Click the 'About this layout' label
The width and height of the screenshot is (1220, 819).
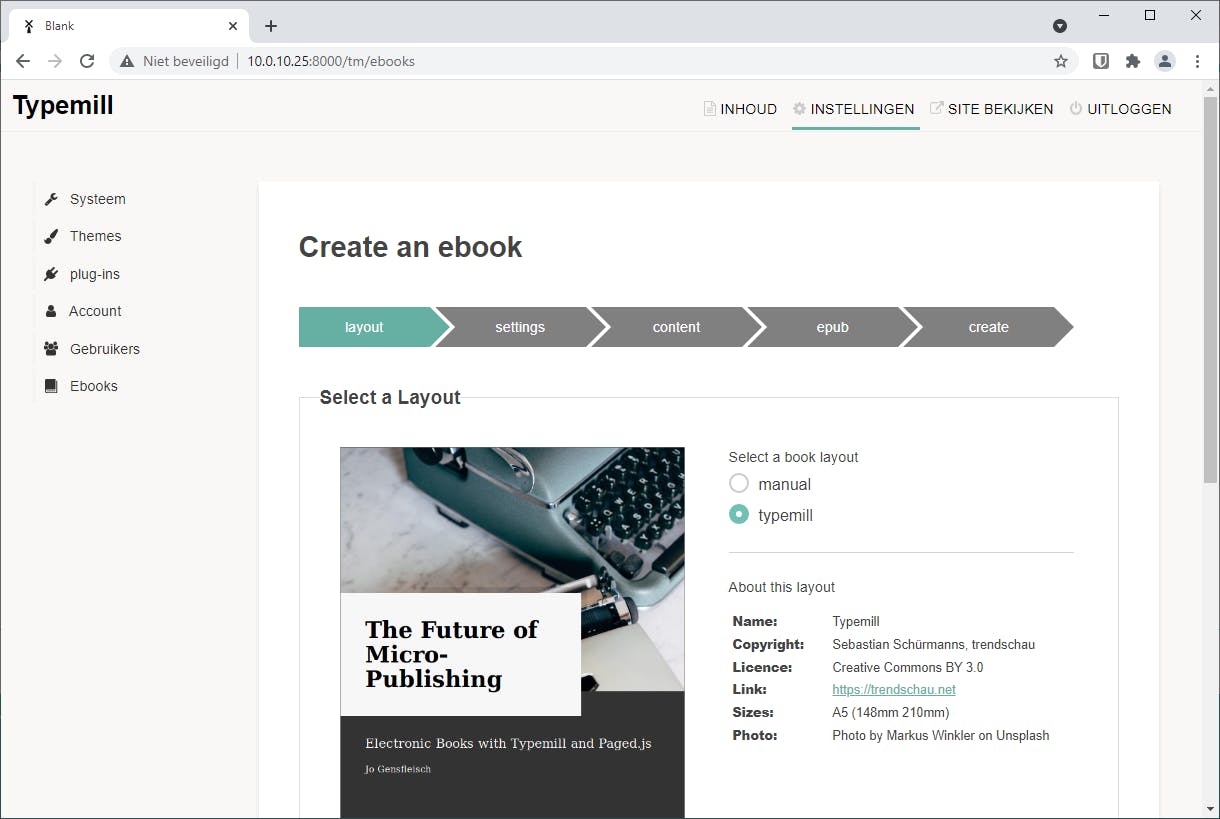coord(782,587)
